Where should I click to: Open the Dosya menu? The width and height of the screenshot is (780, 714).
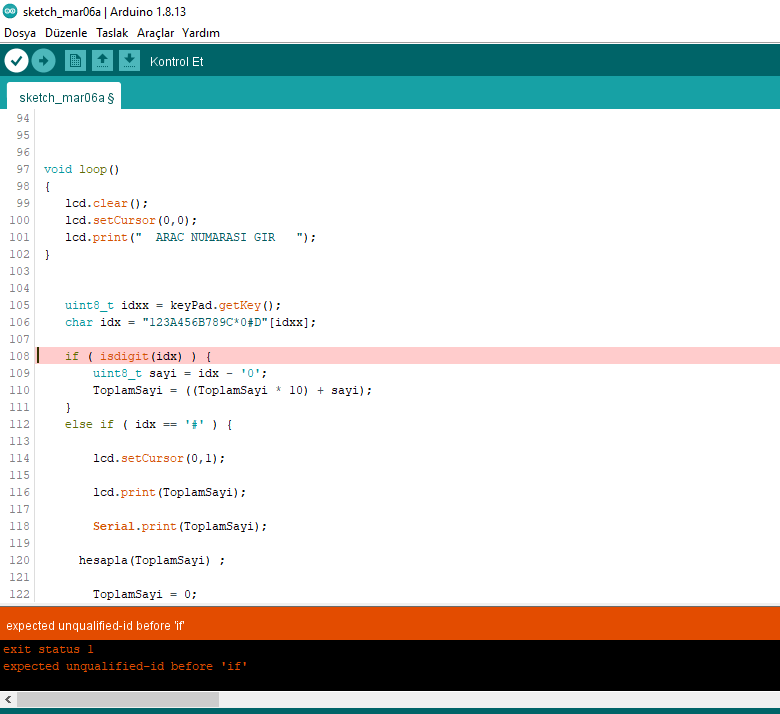tap(20, 33)
